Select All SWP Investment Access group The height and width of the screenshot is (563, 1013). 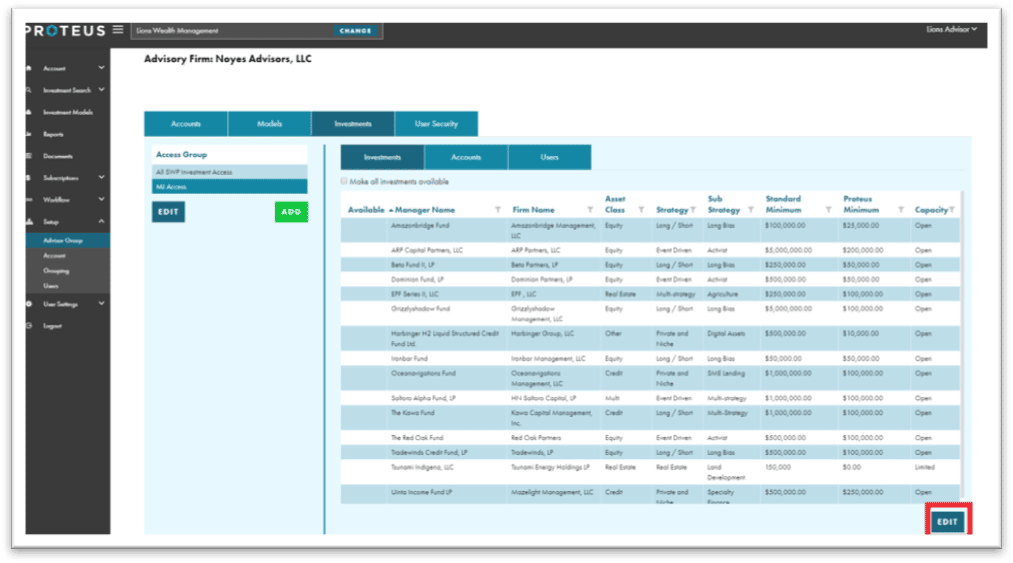(229, 172)
